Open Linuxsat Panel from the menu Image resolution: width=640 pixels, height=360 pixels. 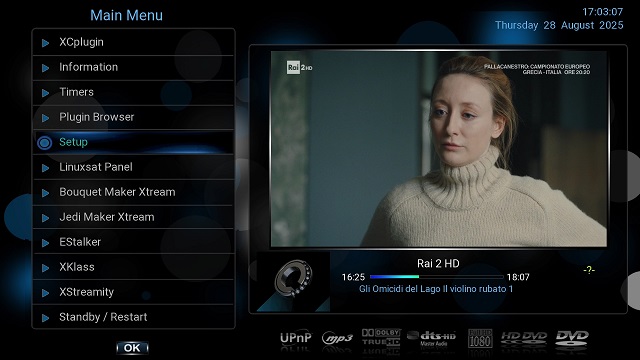click(x=133, y=167)
